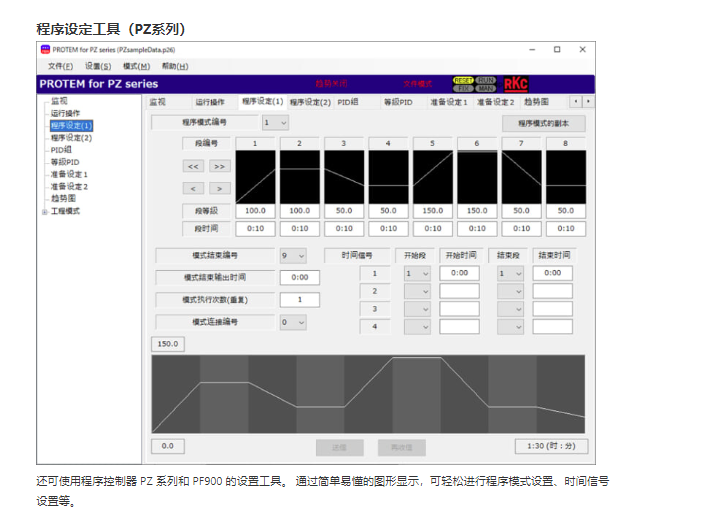Click the greyed 再改信 button
Viewport: 702px width, 520px height.
402,447
